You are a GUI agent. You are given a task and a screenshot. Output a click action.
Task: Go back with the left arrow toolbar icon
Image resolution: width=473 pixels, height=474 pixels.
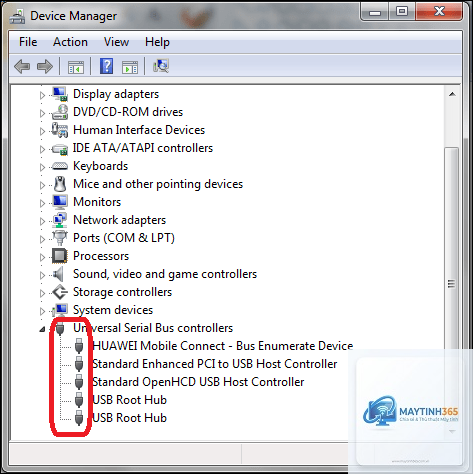coord(22,66)
